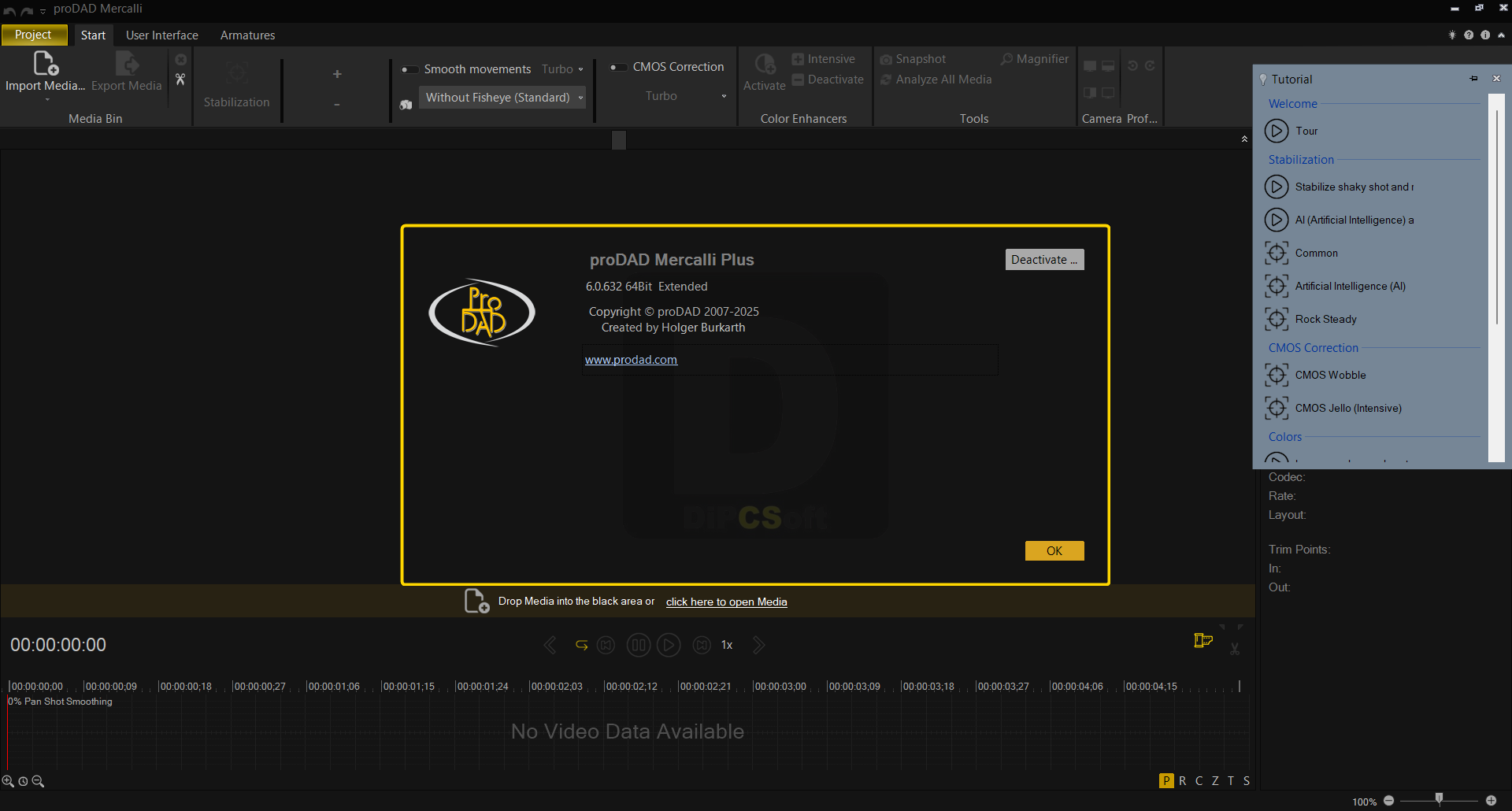Toggle the CMOS Correction switch
The height and width of the screenshot is (811, 1512).
click(618, 67)
